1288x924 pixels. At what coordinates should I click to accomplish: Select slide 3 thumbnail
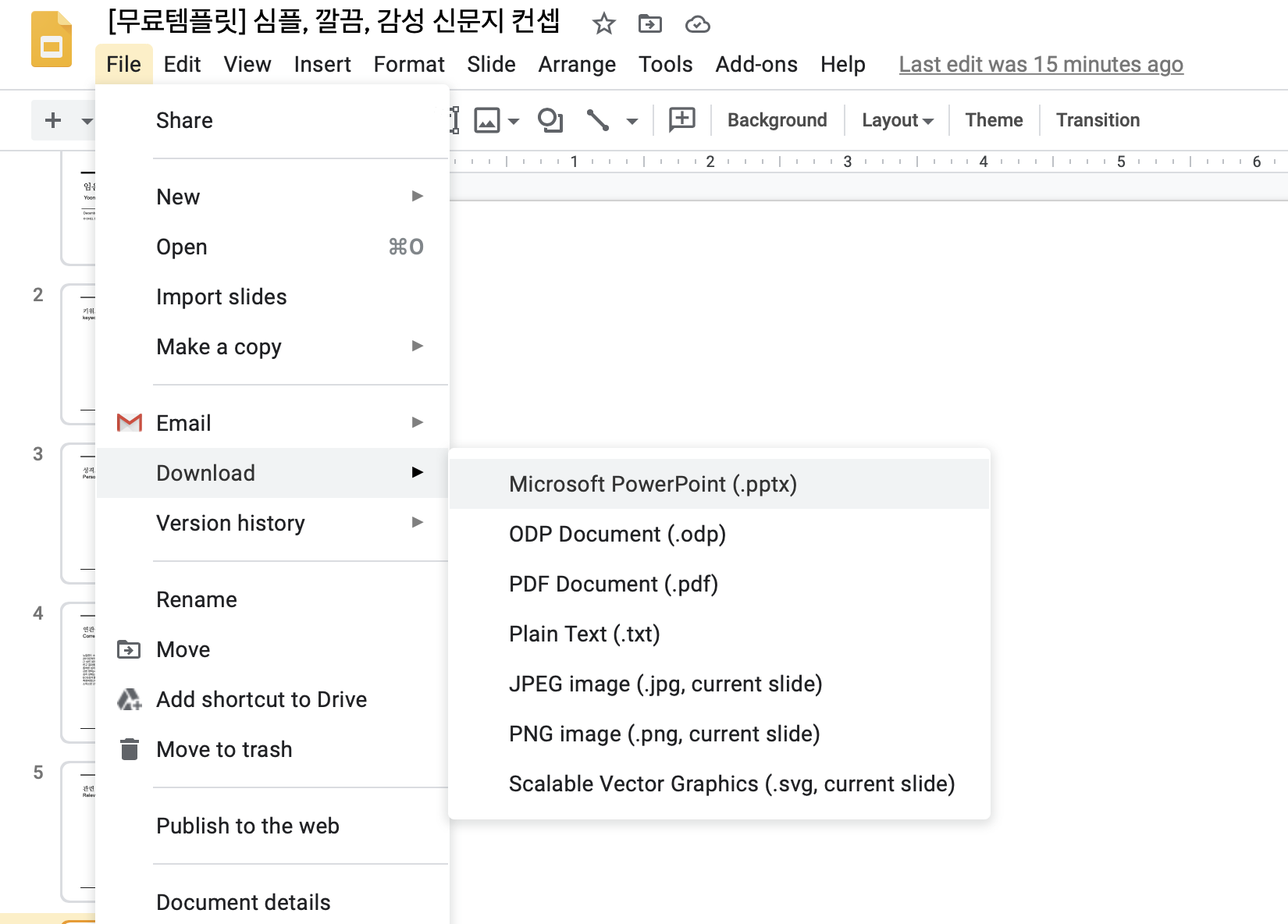pos(78,513)
